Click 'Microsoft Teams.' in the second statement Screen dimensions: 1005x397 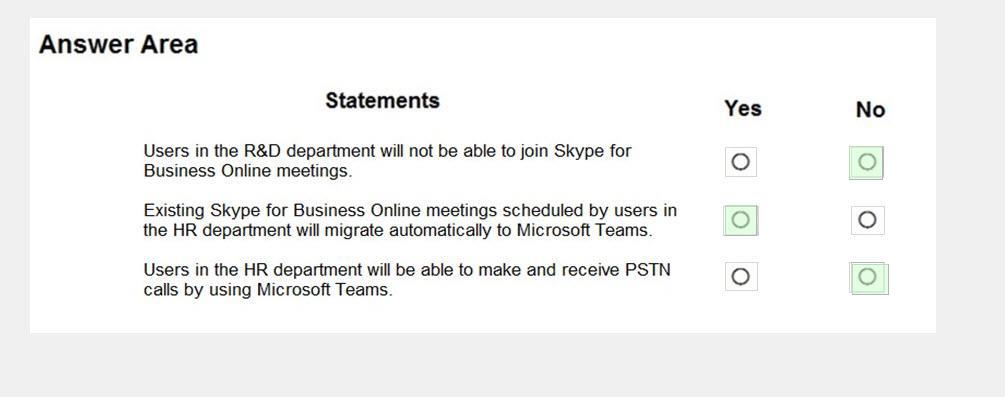pyautogui.click(x=585, y=230)
